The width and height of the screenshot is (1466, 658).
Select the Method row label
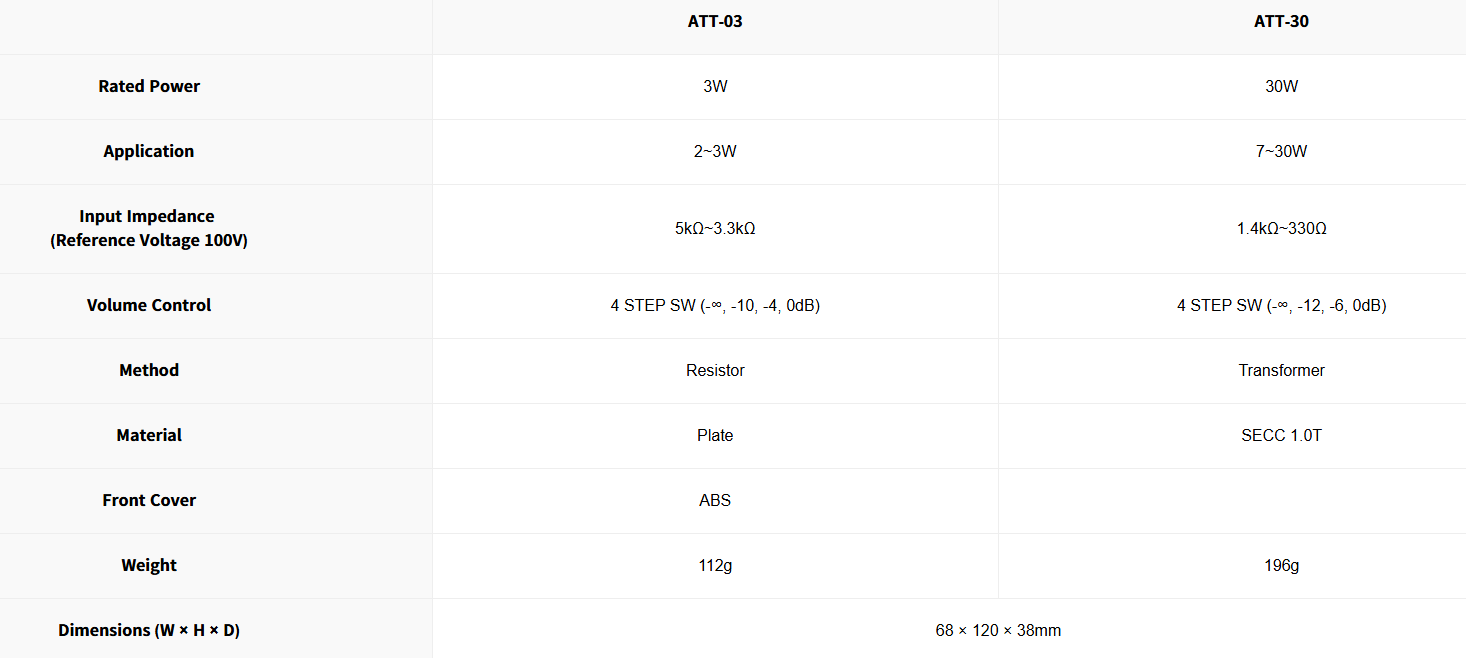coord(149,370)
